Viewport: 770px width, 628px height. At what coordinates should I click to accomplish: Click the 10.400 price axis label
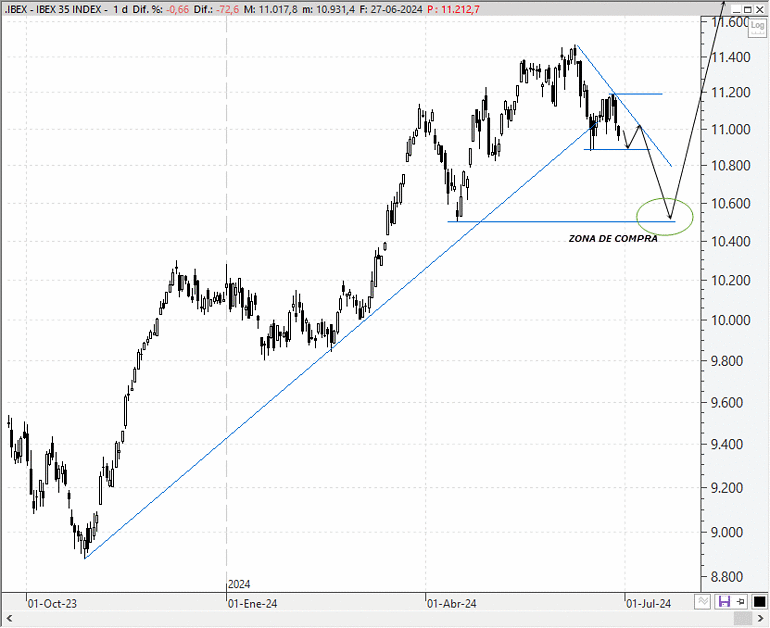(x=731, y=241)
